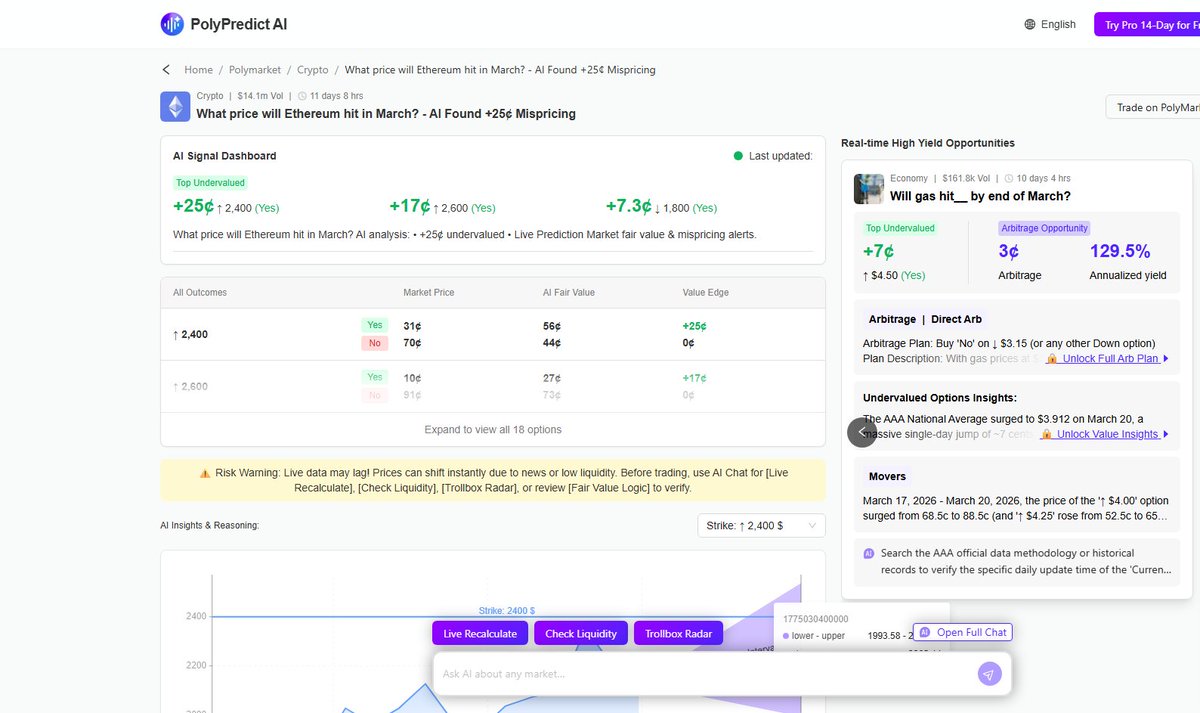Open the Home breadcrumb
The image size is (1200, 713).
coord(198,70)
